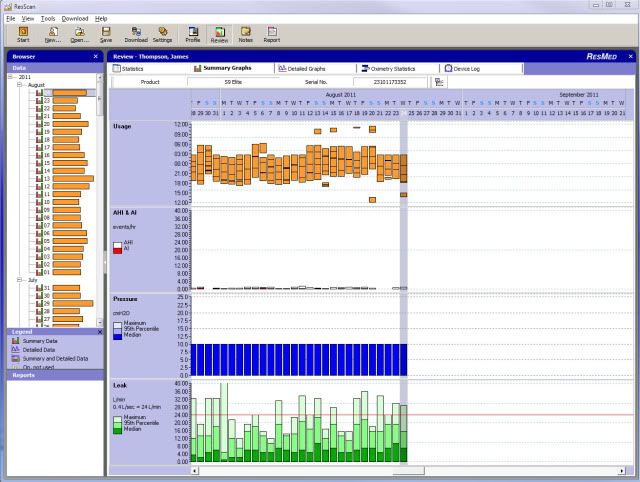640x482 pixels.
Task: Open the Tools menu
Action: (x=48, y=19)
